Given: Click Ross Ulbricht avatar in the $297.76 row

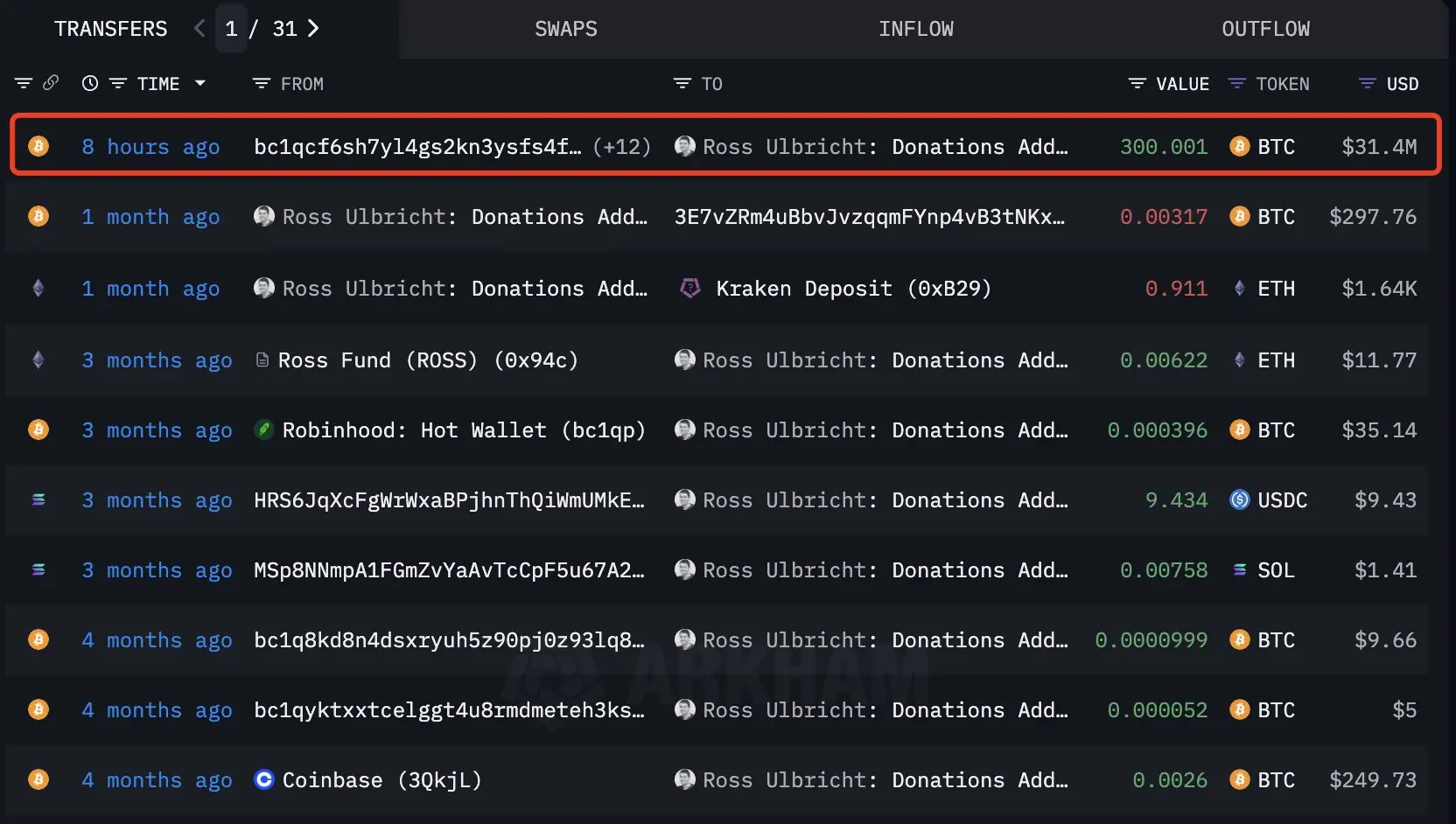Looking at the screenshot, I should (263, 216).
